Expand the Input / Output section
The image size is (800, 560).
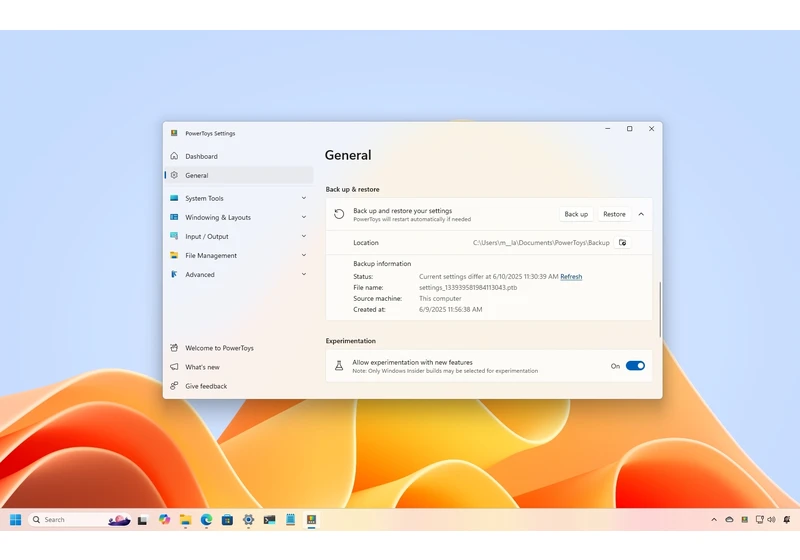pyautogui.click(x=304, y=236)
